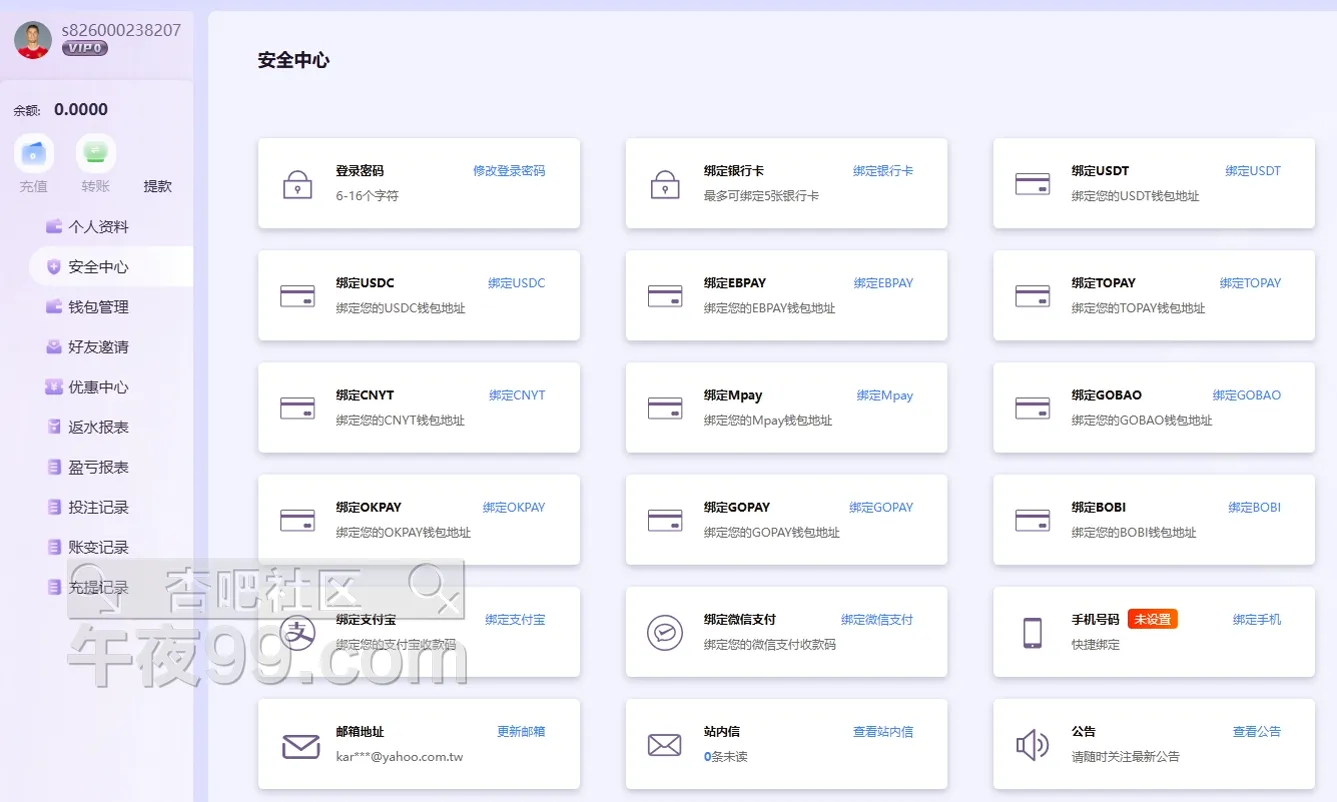Open 投注记录 in the sidebar
1337x802 pixels.
[98, 507]
